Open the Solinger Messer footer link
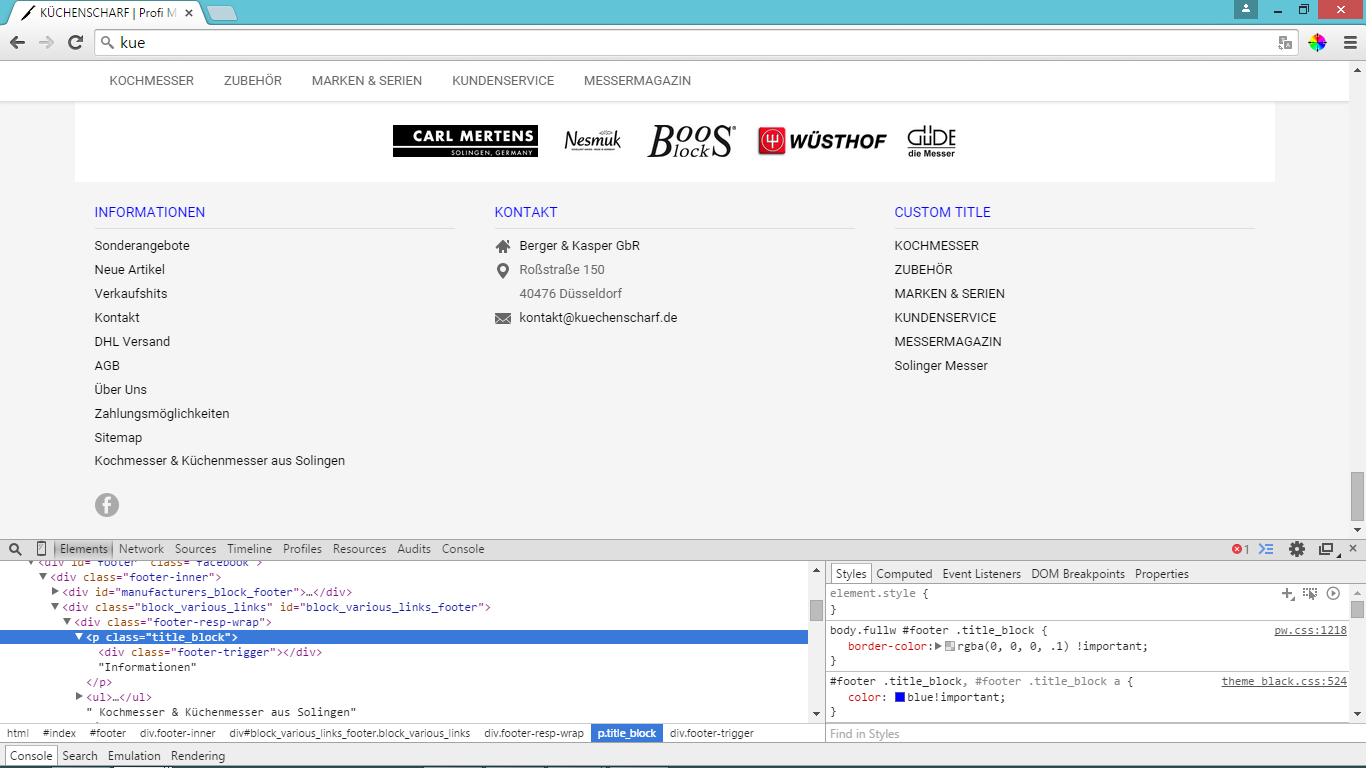This screenshot has height=768, width=1366. [941, 366]
